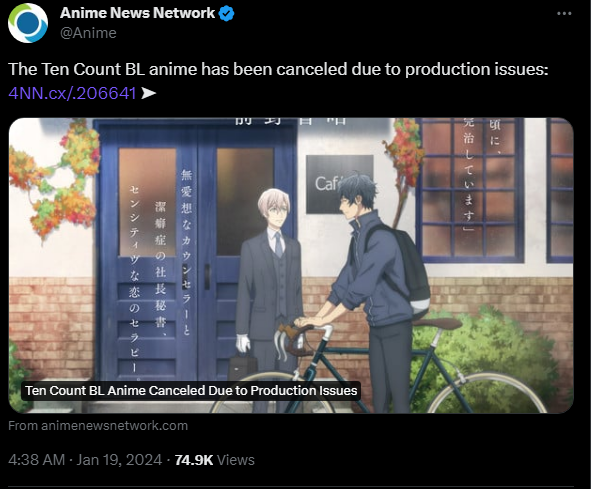This screenshot has height=489, width=591.
Task: Click the word Views beside the count
Action: pos(236,460)
